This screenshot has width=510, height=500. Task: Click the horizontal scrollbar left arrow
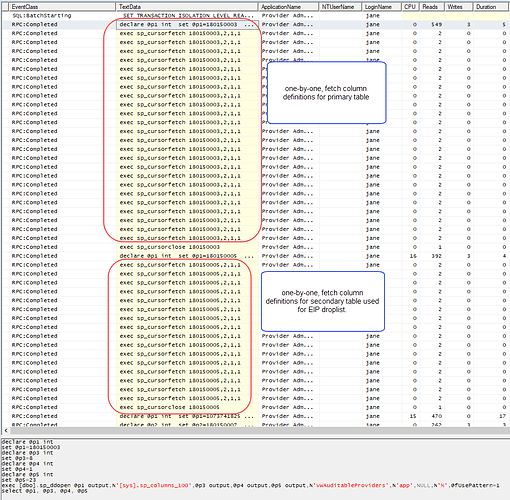[x=5, y=431]
